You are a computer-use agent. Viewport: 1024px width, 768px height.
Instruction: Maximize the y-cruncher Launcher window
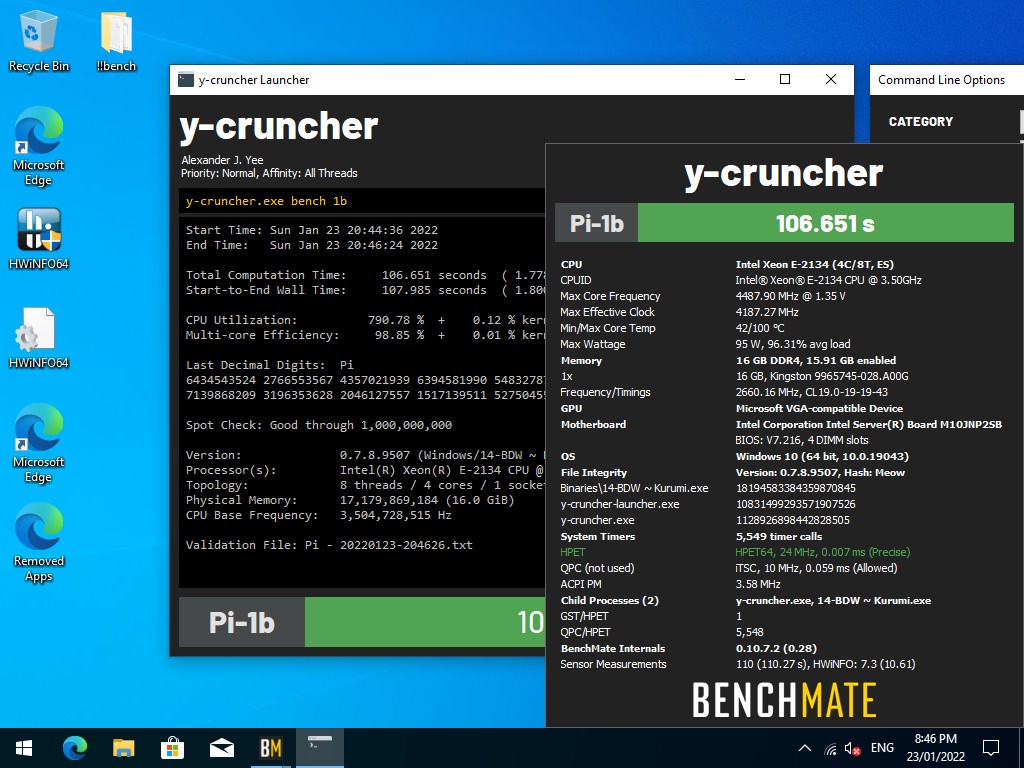(785, 80)
